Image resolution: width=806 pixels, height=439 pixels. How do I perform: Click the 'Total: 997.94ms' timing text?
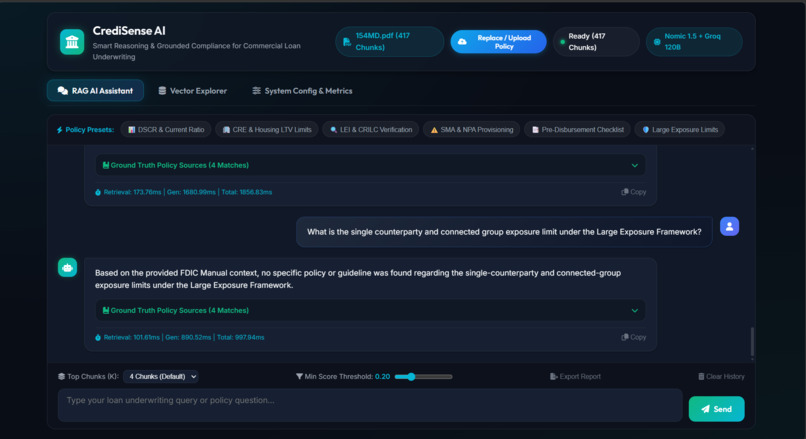[x=241, y=337]
